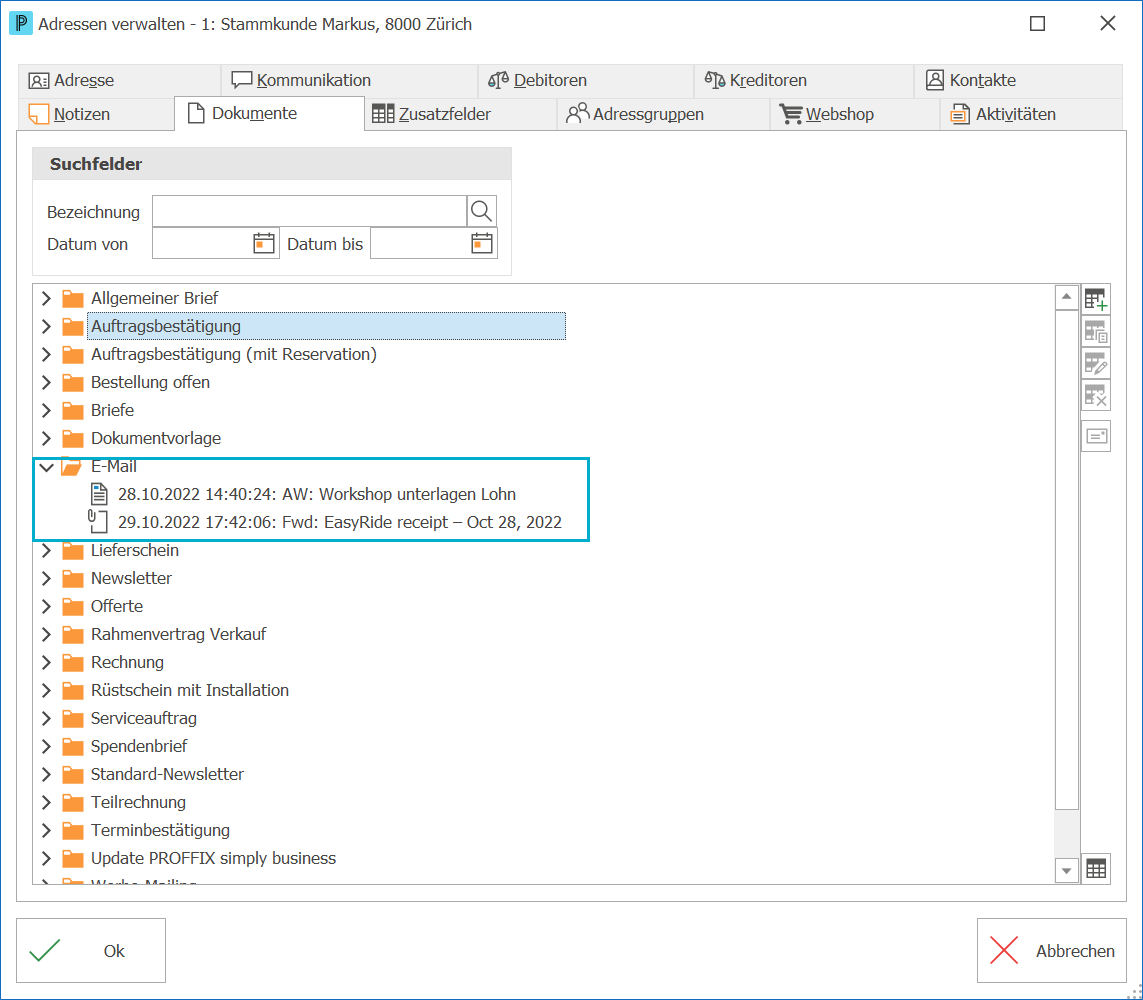Click the edit document pencil icon
This screenshot has width=1143, height=1000.
1095,363
